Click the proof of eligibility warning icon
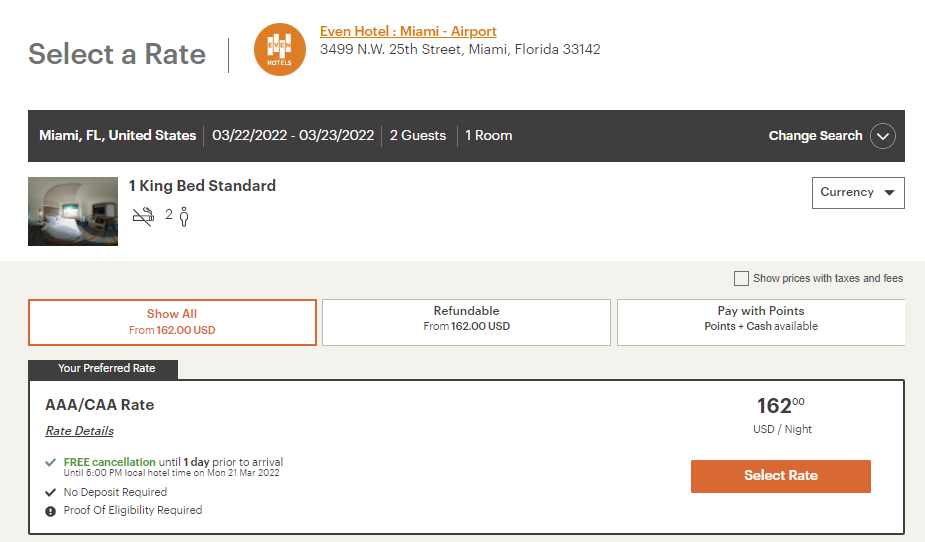 50,510
